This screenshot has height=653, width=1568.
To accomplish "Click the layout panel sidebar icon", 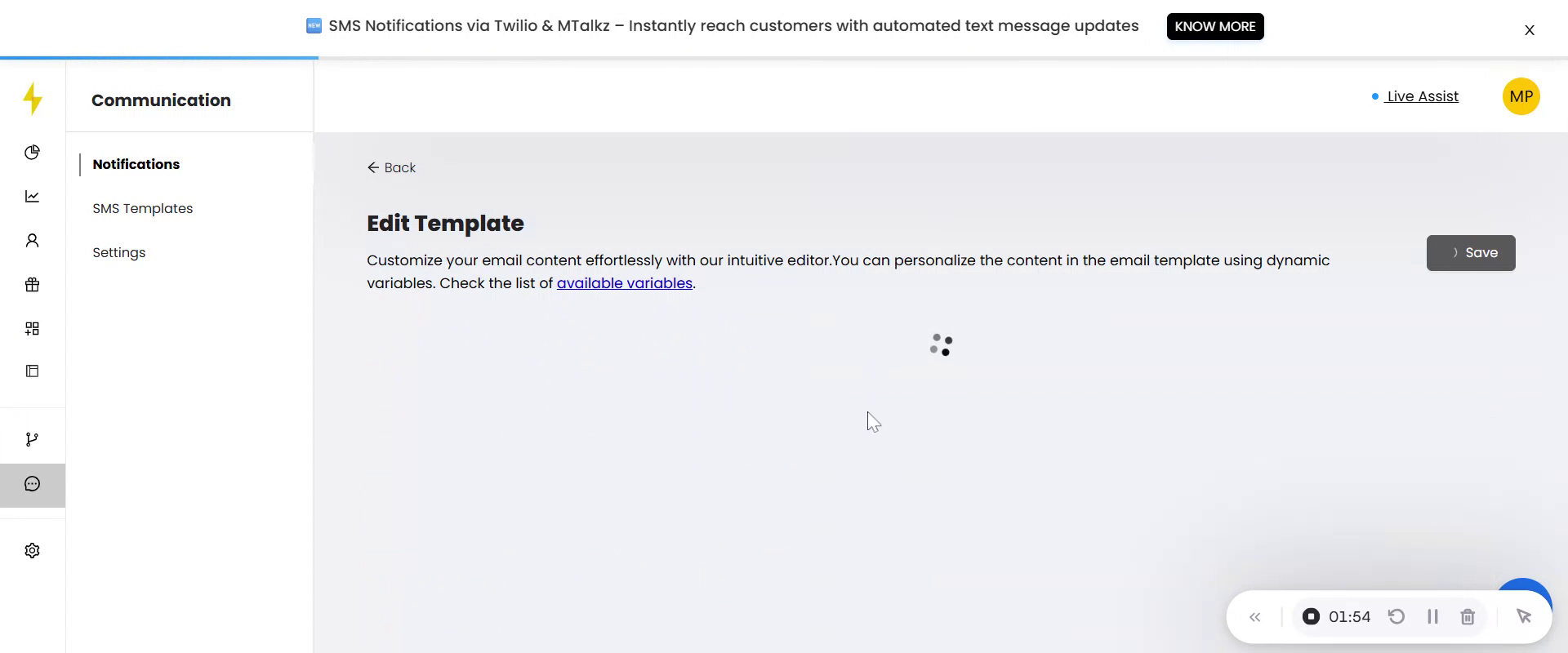I will coord(32,371).
